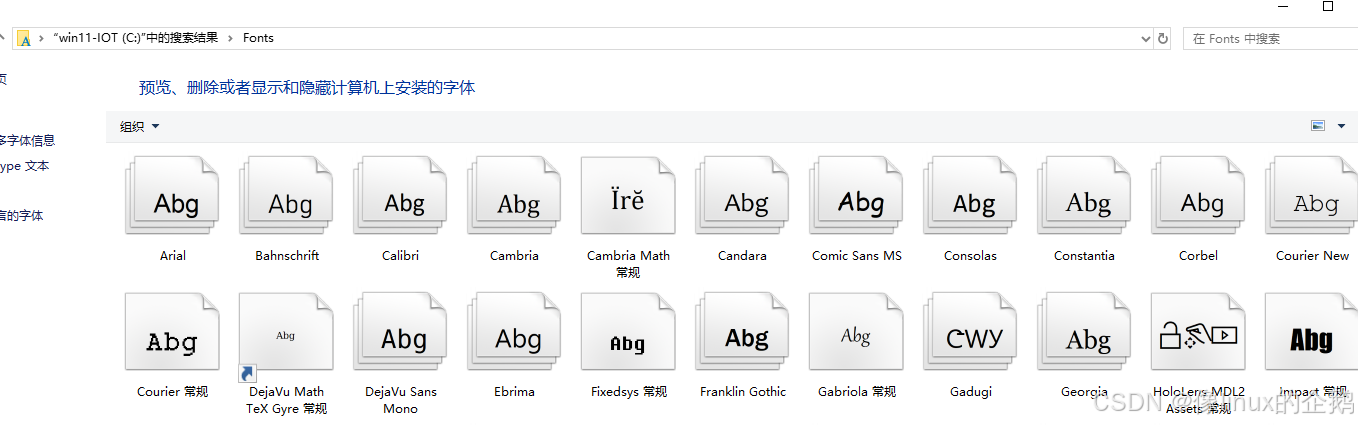Screen dimensions: 1358x425
Task: Click the Franklin Gothic name label
Action: 743,391
